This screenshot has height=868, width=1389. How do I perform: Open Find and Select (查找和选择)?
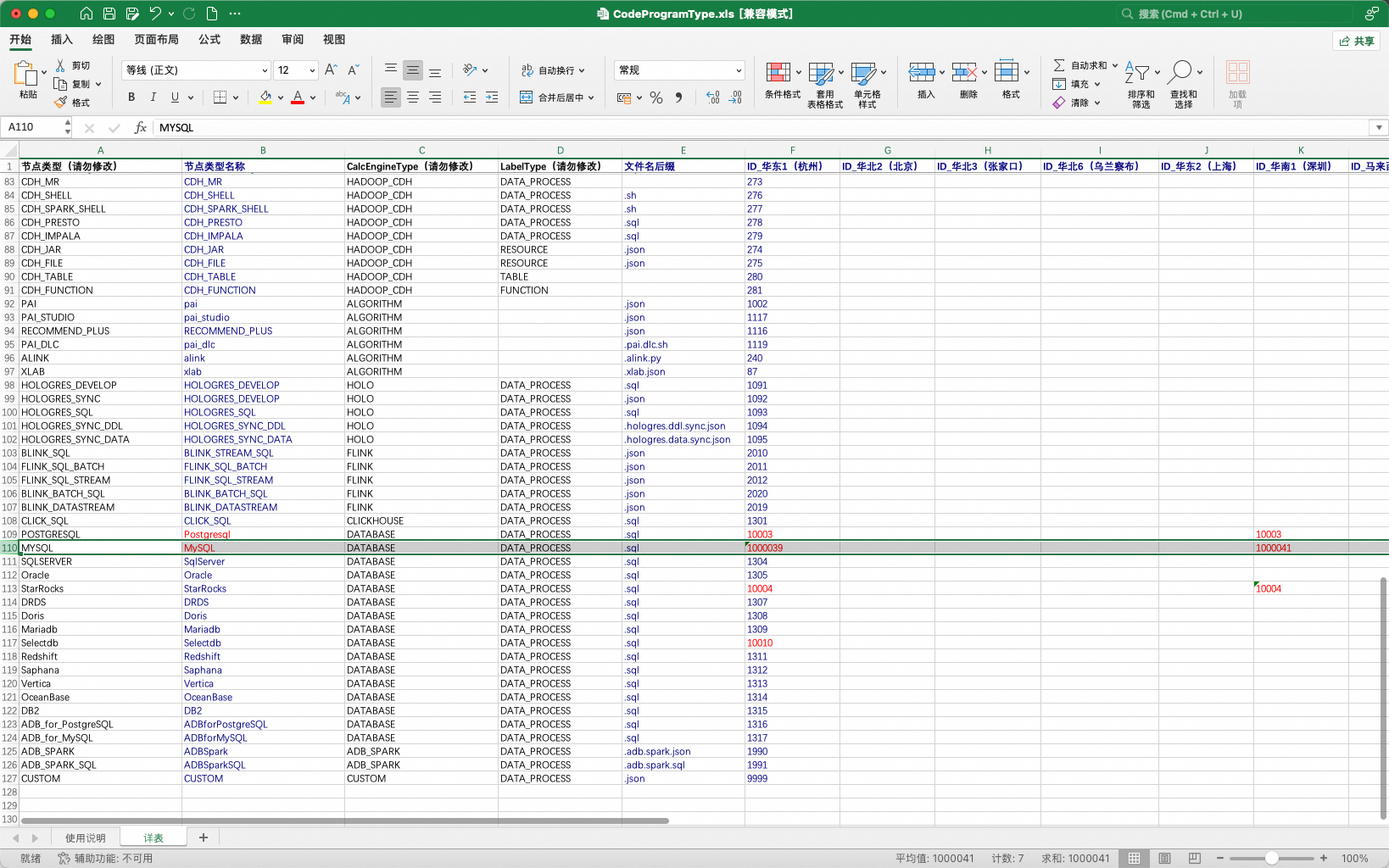[1184, 85]
